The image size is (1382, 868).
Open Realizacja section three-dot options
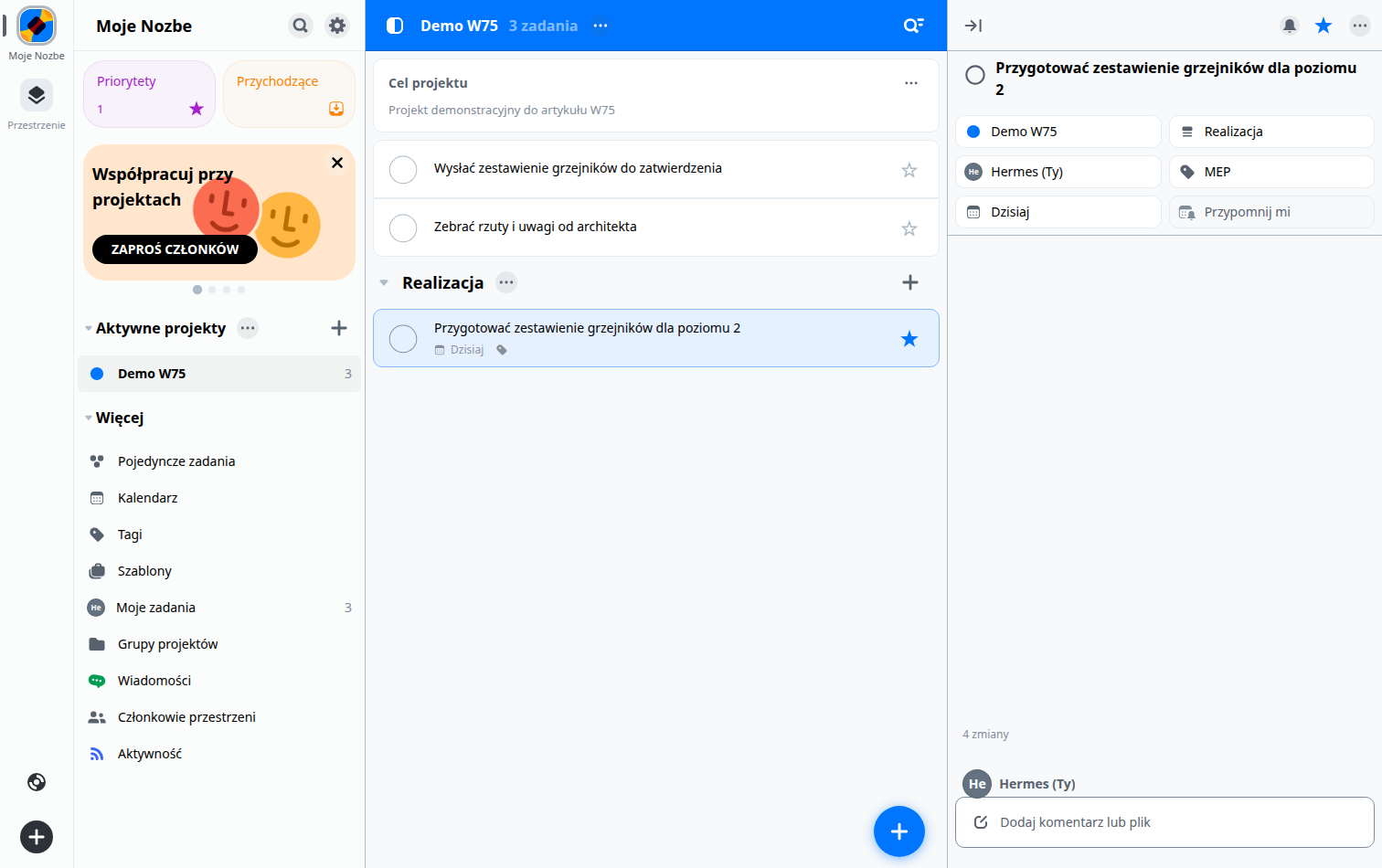click(x=506, y=282)
